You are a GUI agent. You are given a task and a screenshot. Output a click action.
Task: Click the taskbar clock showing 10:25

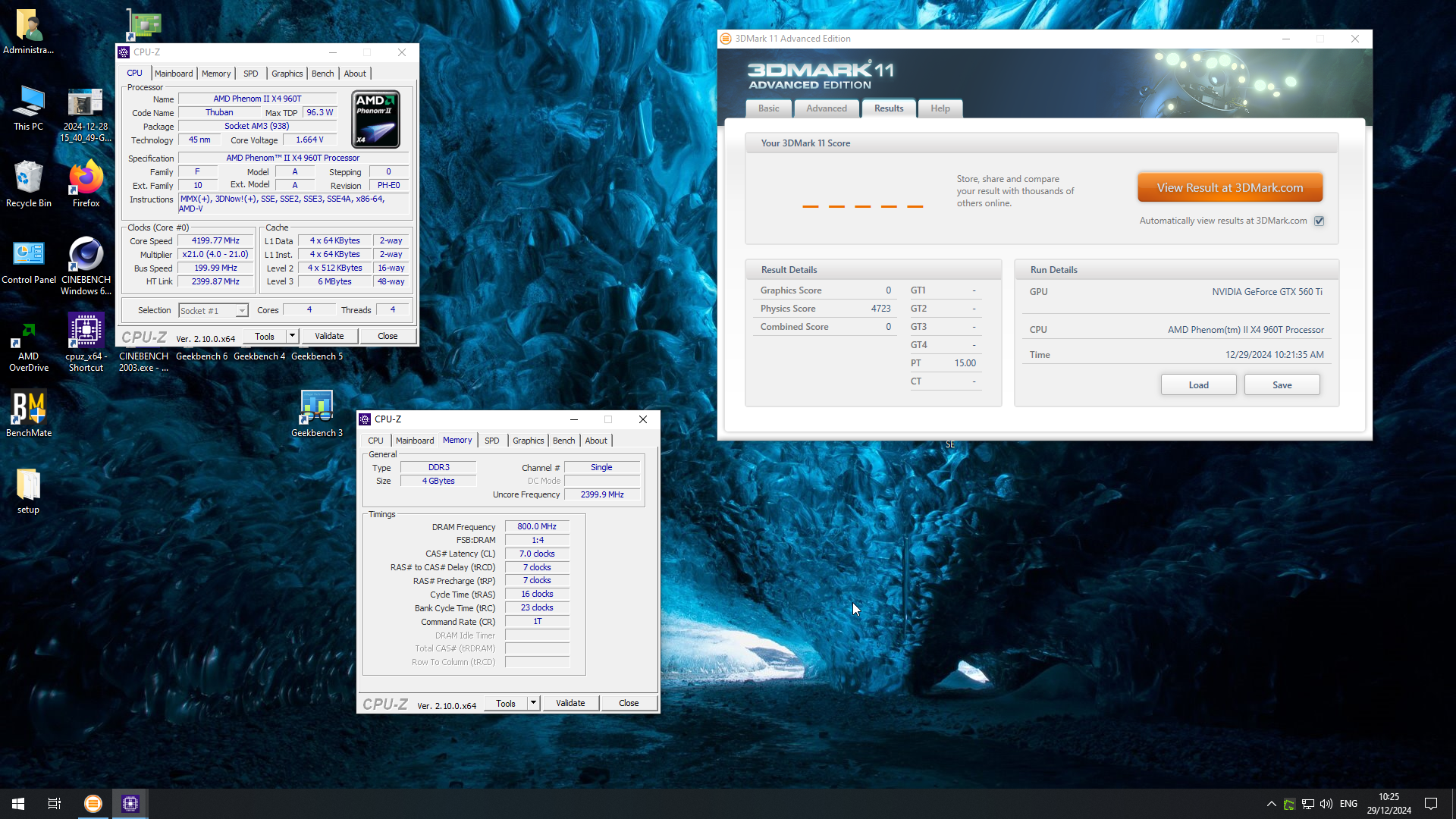click(1389, 804)
